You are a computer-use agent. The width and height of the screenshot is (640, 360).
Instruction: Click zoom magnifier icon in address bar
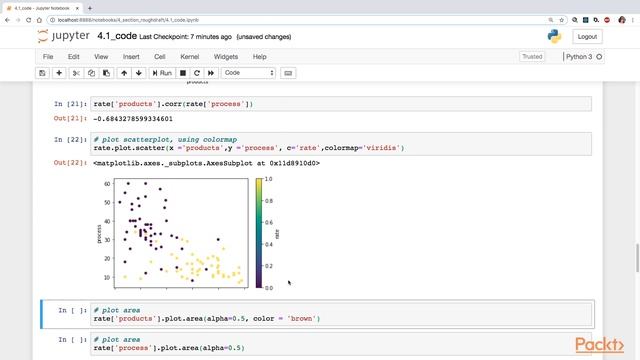pos(551,20)
